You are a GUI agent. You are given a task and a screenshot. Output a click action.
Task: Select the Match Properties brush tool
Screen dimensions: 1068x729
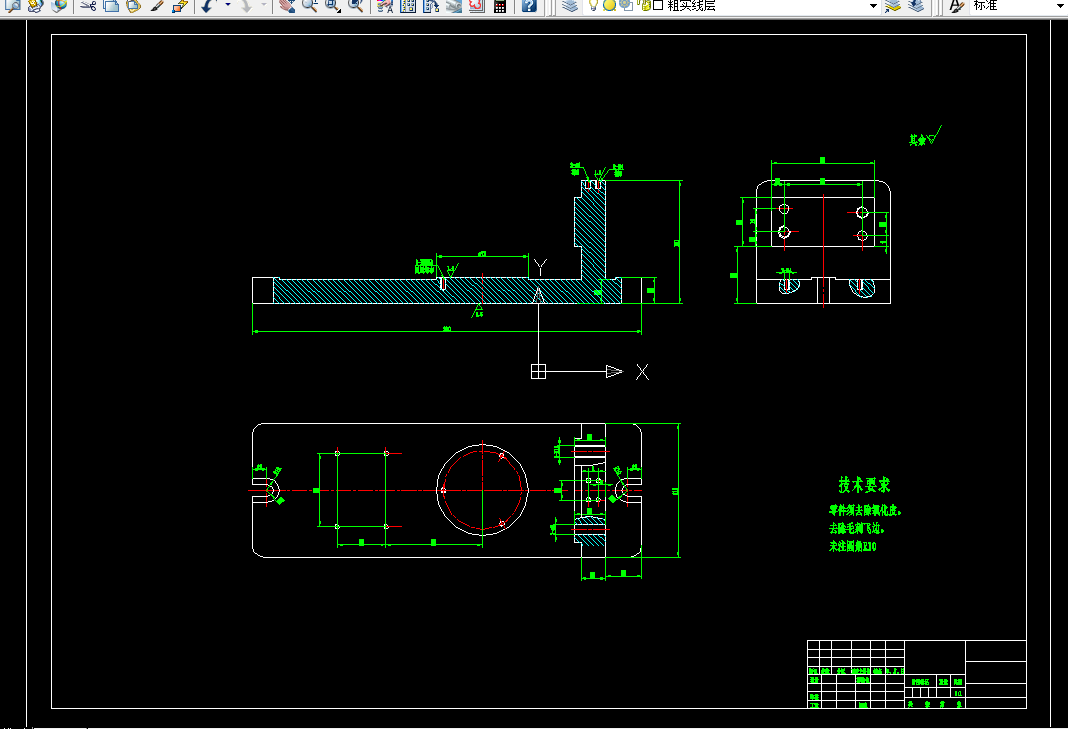tap(157, 5)
